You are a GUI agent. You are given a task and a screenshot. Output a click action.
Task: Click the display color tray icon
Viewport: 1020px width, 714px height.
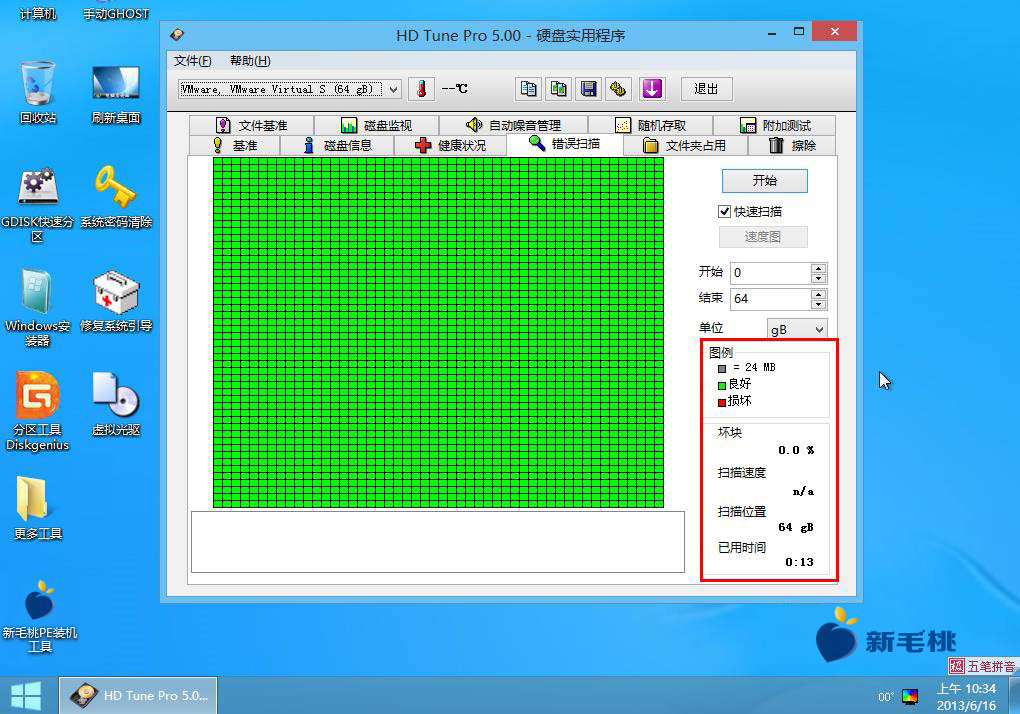coord(909,696)
